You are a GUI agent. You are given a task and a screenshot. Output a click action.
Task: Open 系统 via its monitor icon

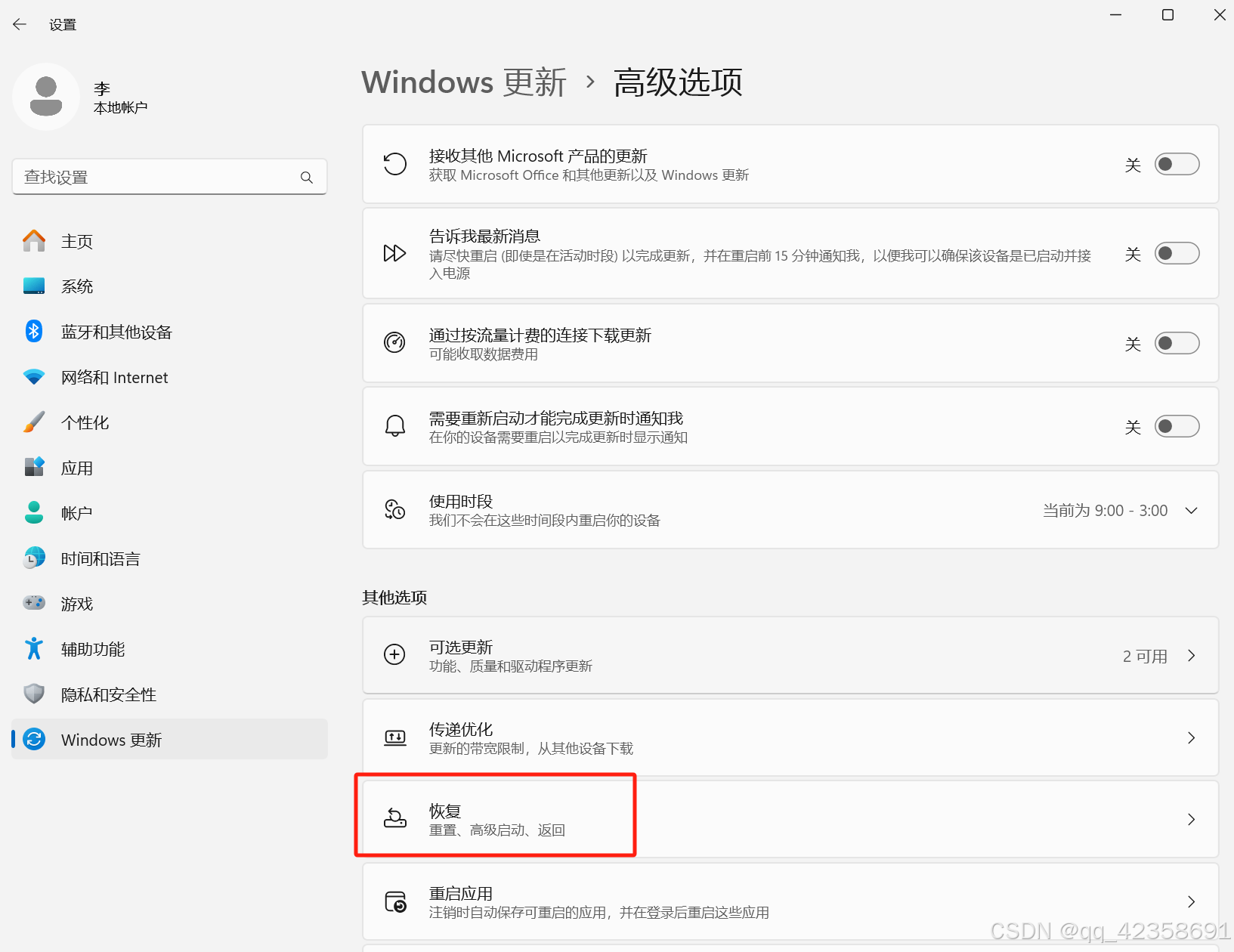pyautogui.click(x=34, y=286)
